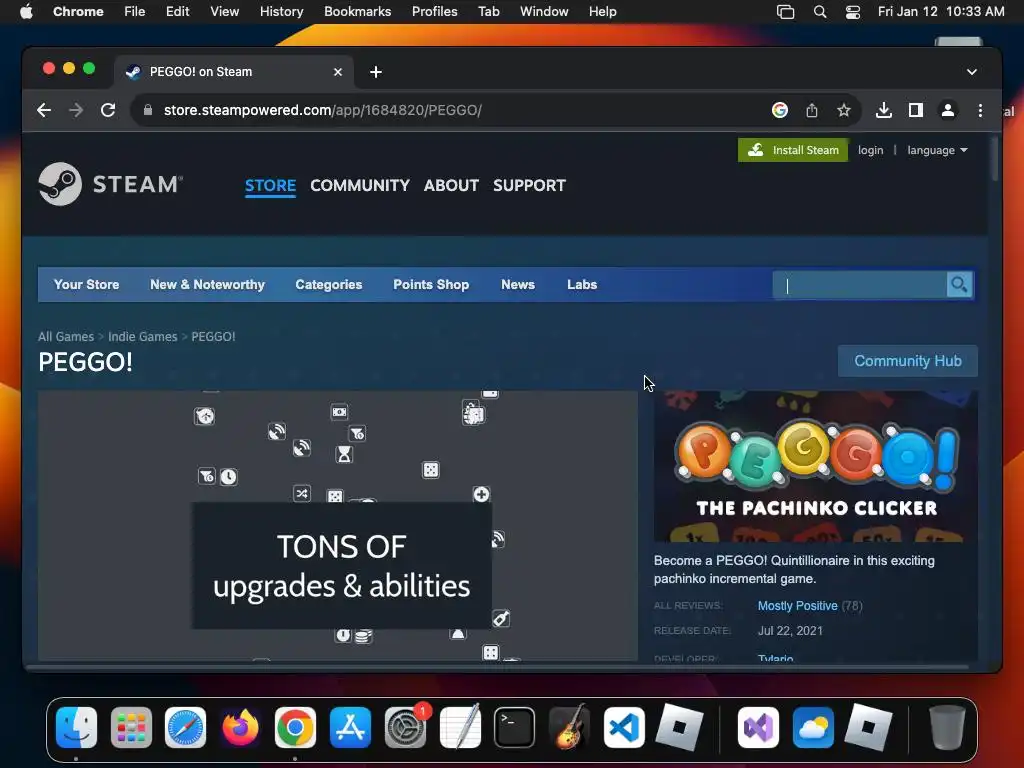Open Terminal from the Dock
This screenshot has height=768, width=1024.
click(x=515, y=728)
